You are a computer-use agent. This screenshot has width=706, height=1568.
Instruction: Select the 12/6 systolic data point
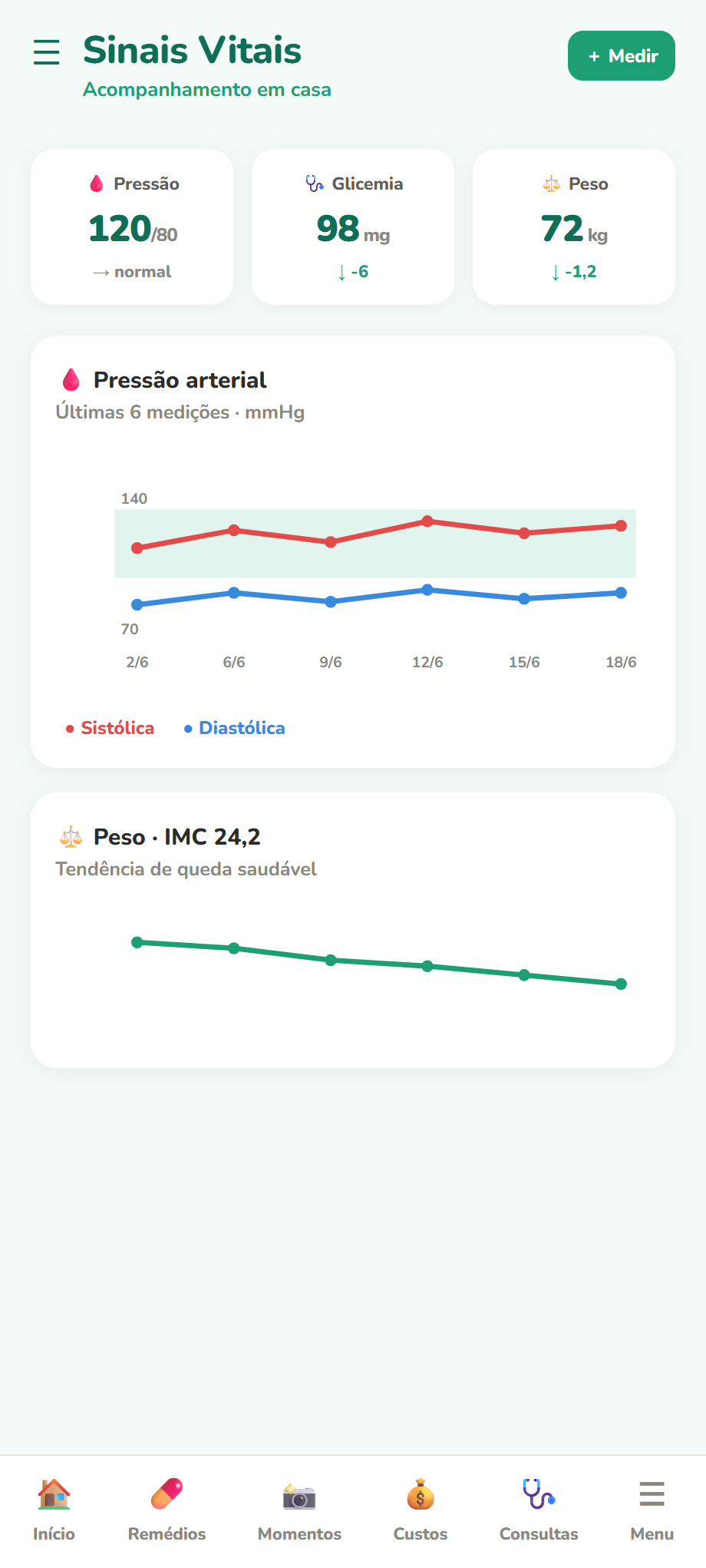click(x=427, y=521)
